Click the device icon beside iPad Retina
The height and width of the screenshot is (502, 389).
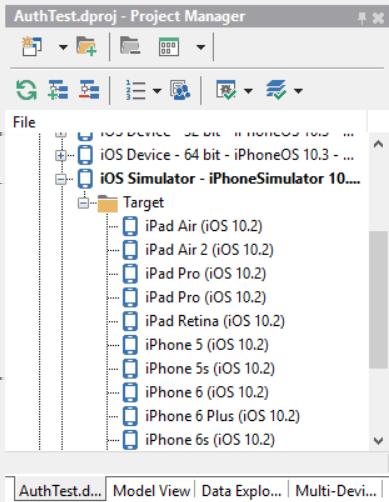click(130, 321)
